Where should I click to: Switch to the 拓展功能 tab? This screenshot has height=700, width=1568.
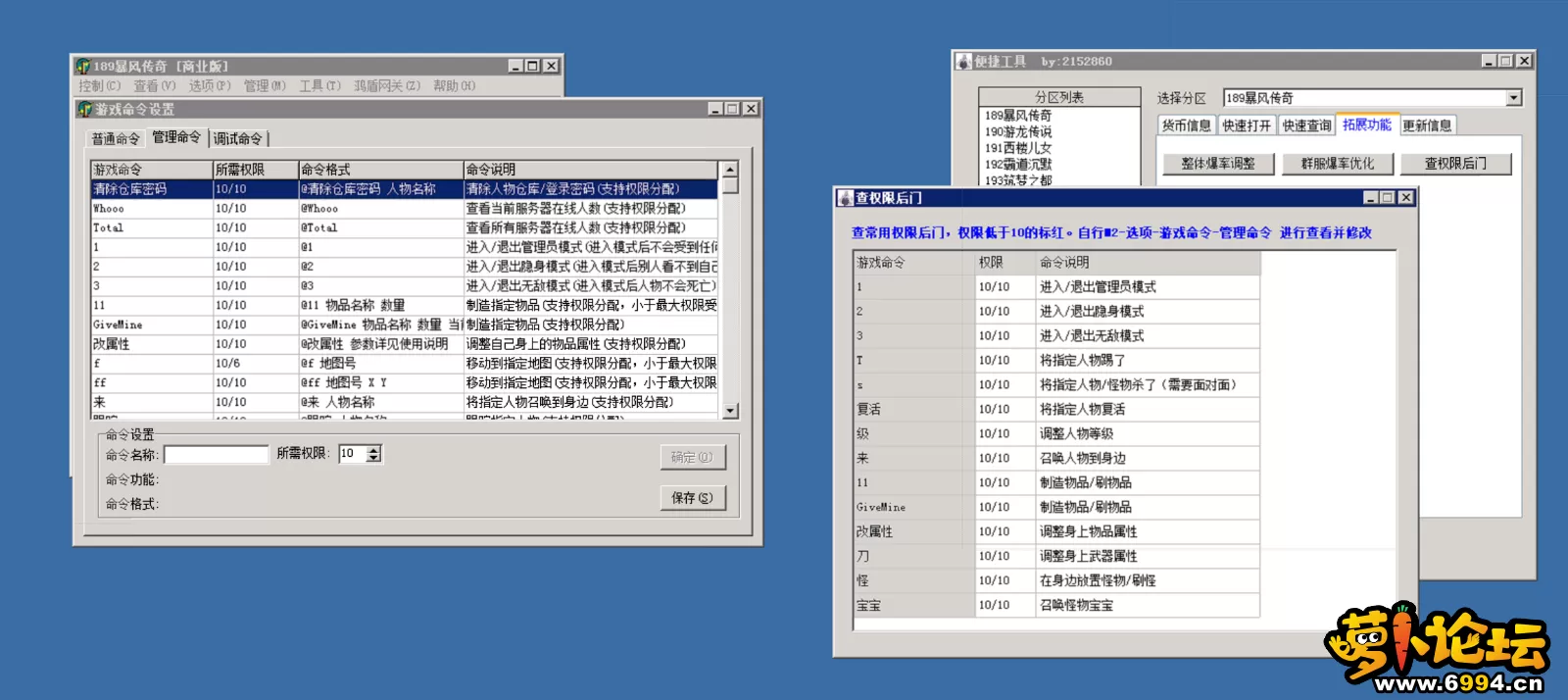coord(1367,125)
